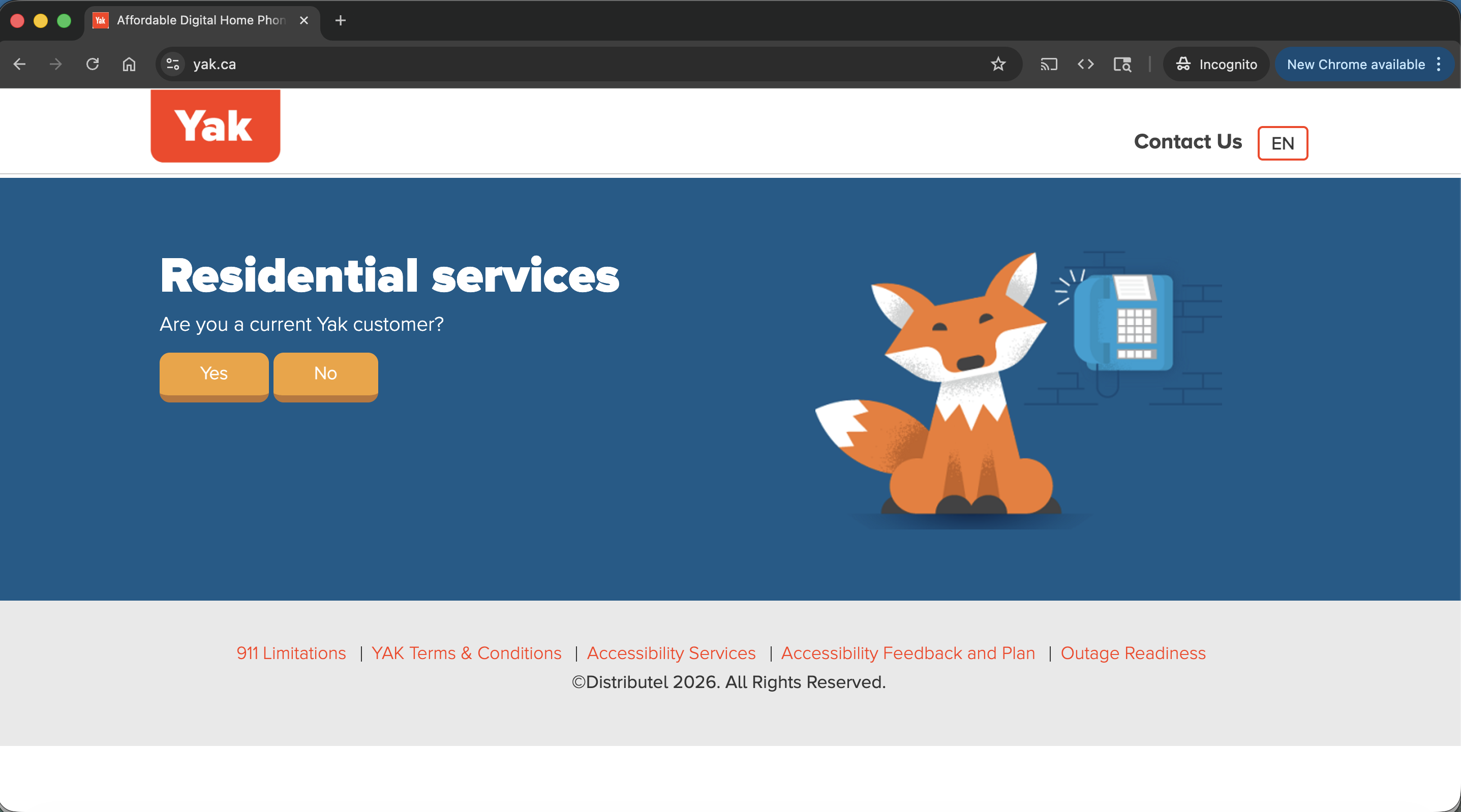This screenshot has height=812, width=1461.
Task: Click "Are you a current Yak customer?" text
Action: (x=302, y=324)
